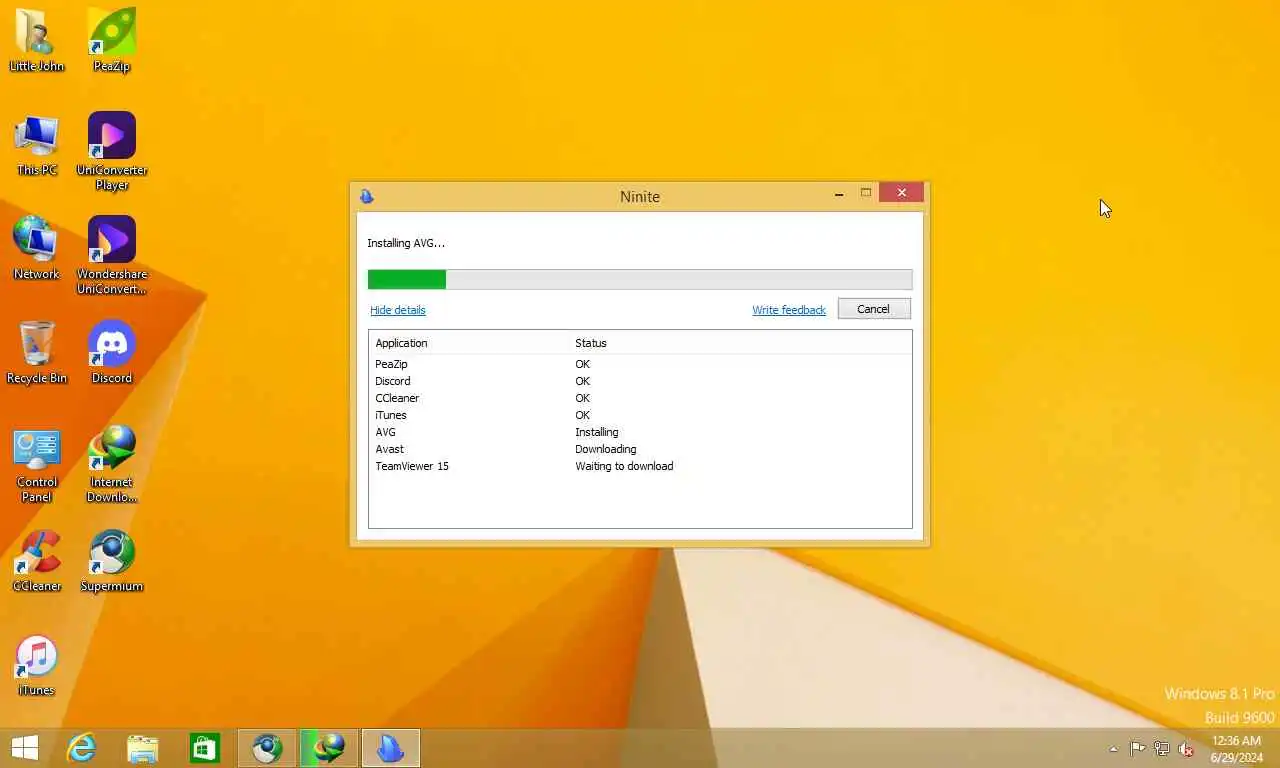Image resolution: width=1280 pixels, height=768 pixels.
Task: Switch to Supermium in taskbar
Action: pyautogui.click(x=267, y=747)
